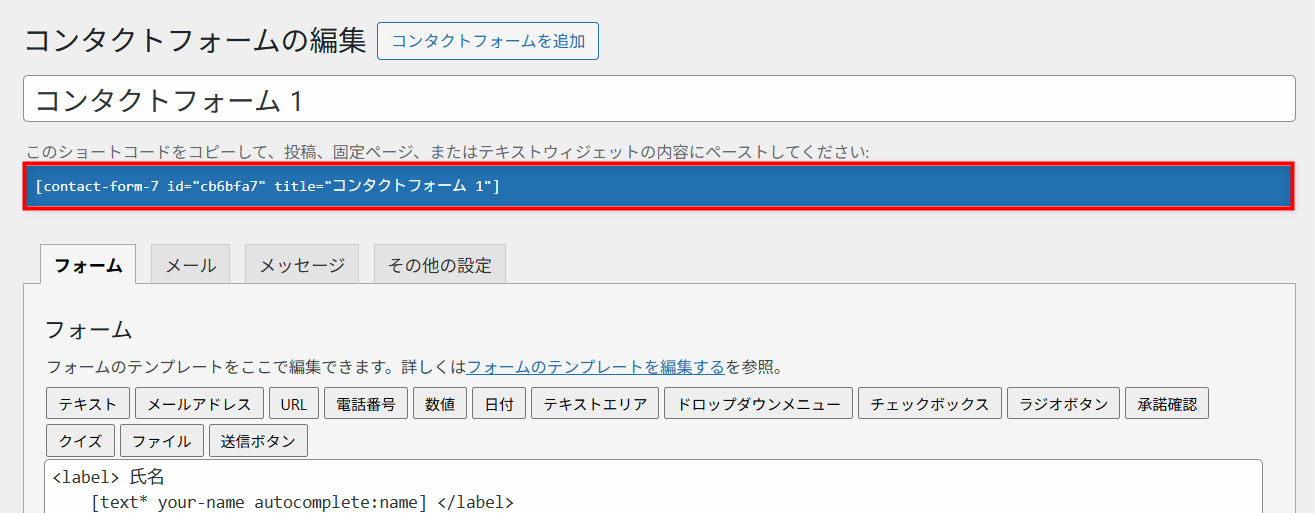Click the shortcode copy instruction text
This screenshot has height=513, width=1315.
448,151
